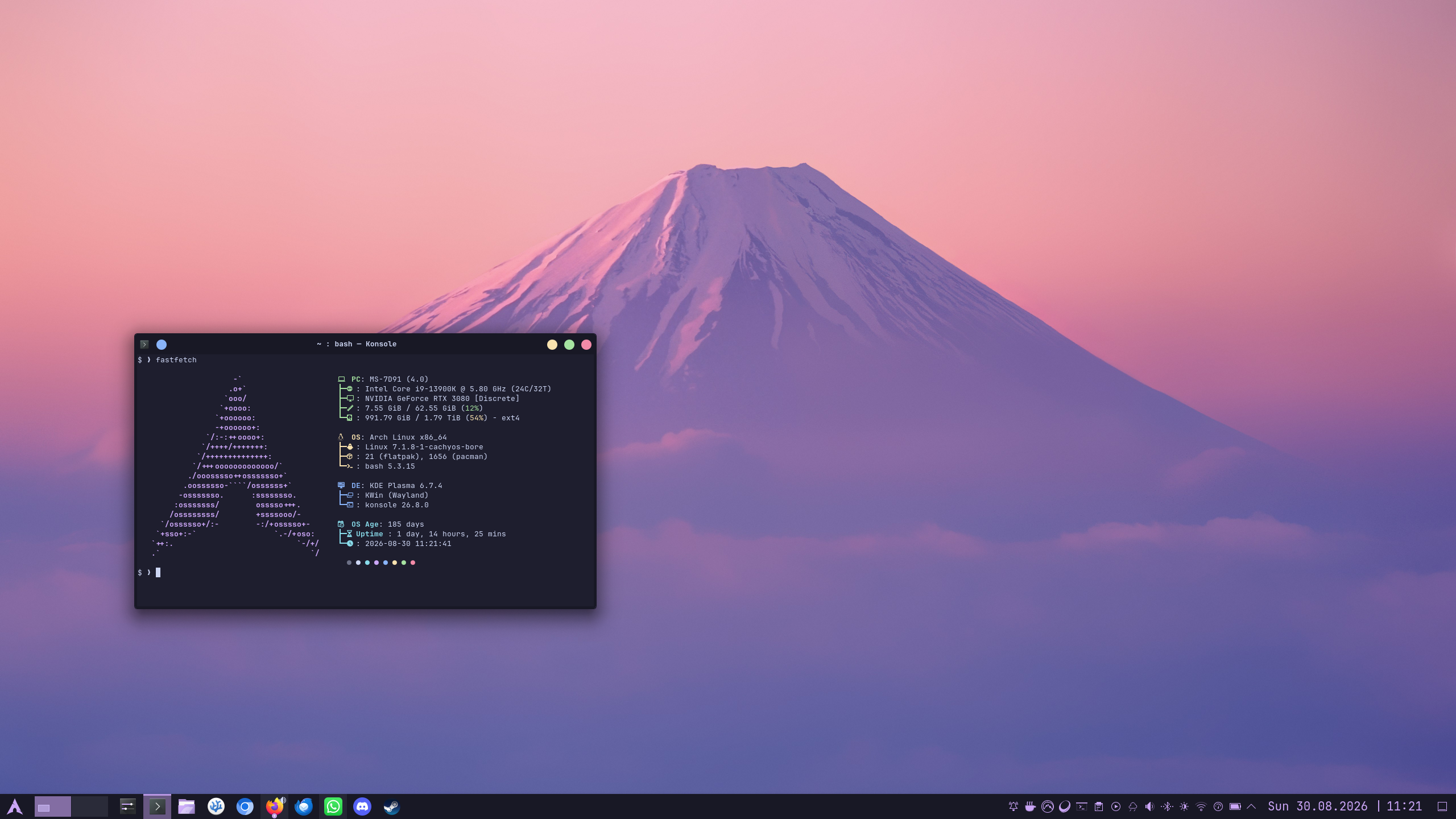Image resolution: width=1456 pixels, height=819 pixels.
Task: Launch VSCodium from the taskbar
Action: point(216,806)
